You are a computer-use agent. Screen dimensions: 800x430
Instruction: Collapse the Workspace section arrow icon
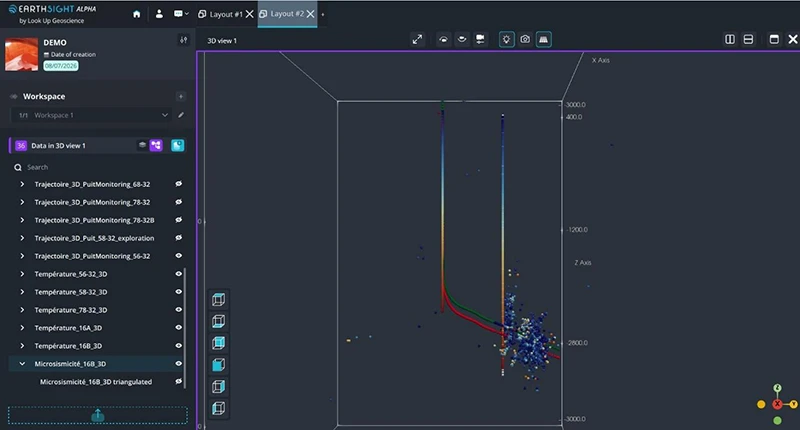click(x=14, y=96)
